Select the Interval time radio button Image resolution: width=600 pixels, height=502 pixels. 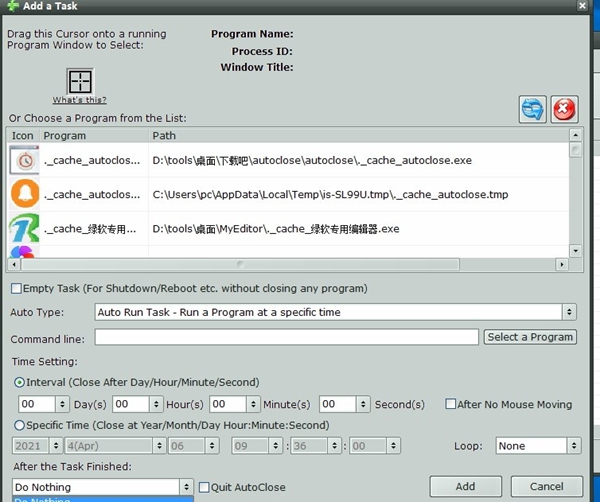19,382
